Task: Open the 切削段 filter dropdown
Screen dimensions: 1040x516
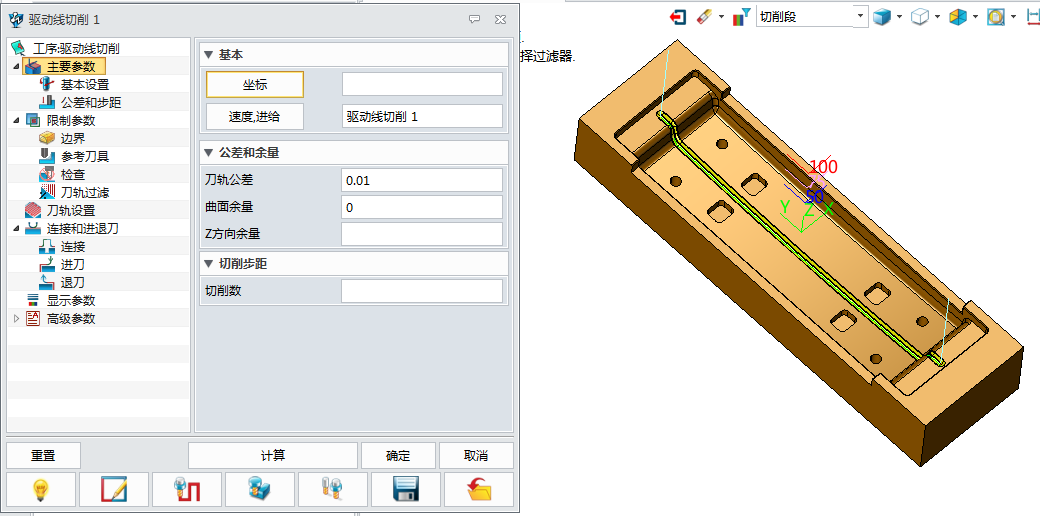Action: [x=860, y=17]
